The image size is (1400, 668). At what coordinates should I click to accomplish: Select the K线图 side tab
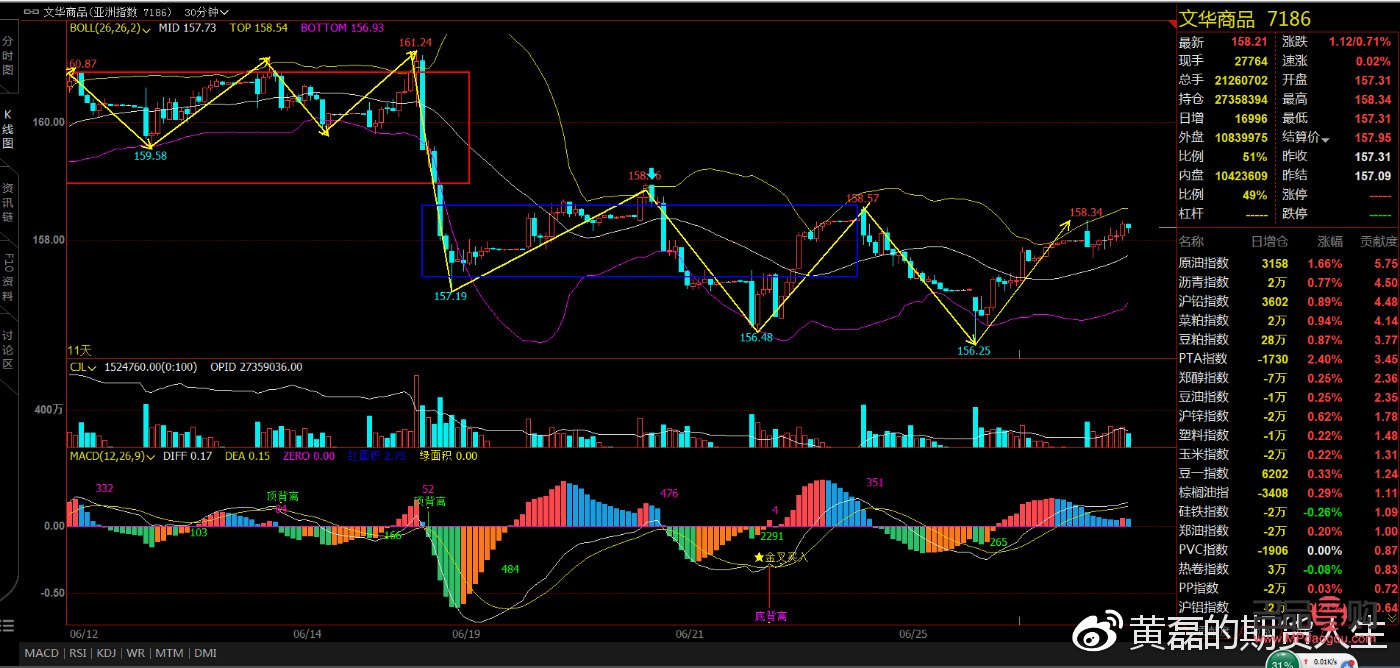tap(8, 130)
